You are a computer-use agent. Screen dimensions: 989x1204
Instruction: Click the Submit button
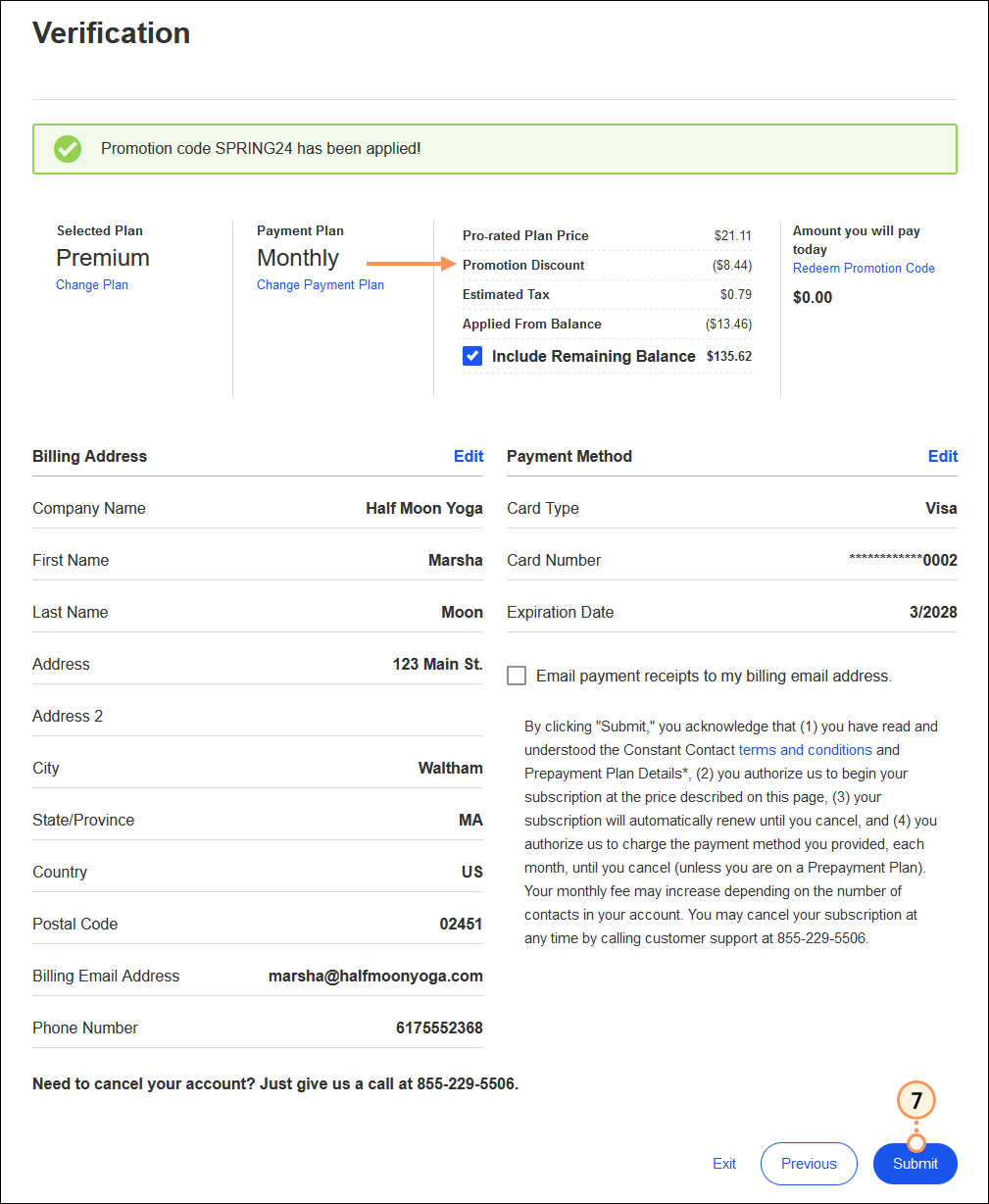click(x=915, y=1164)
